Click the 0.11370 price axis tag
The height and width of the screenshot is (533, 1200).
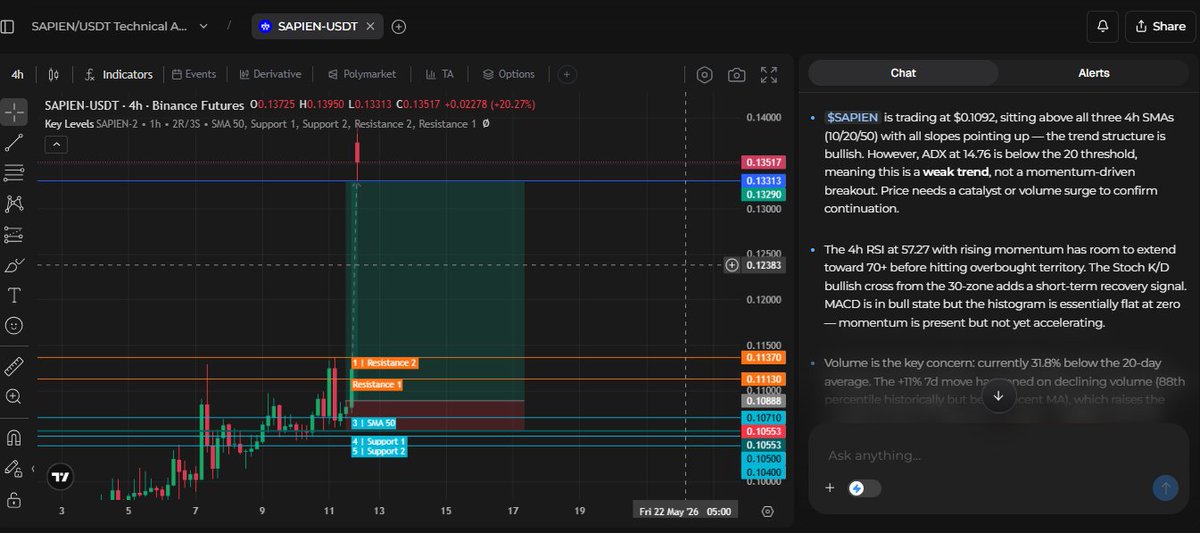click(764, 358)
